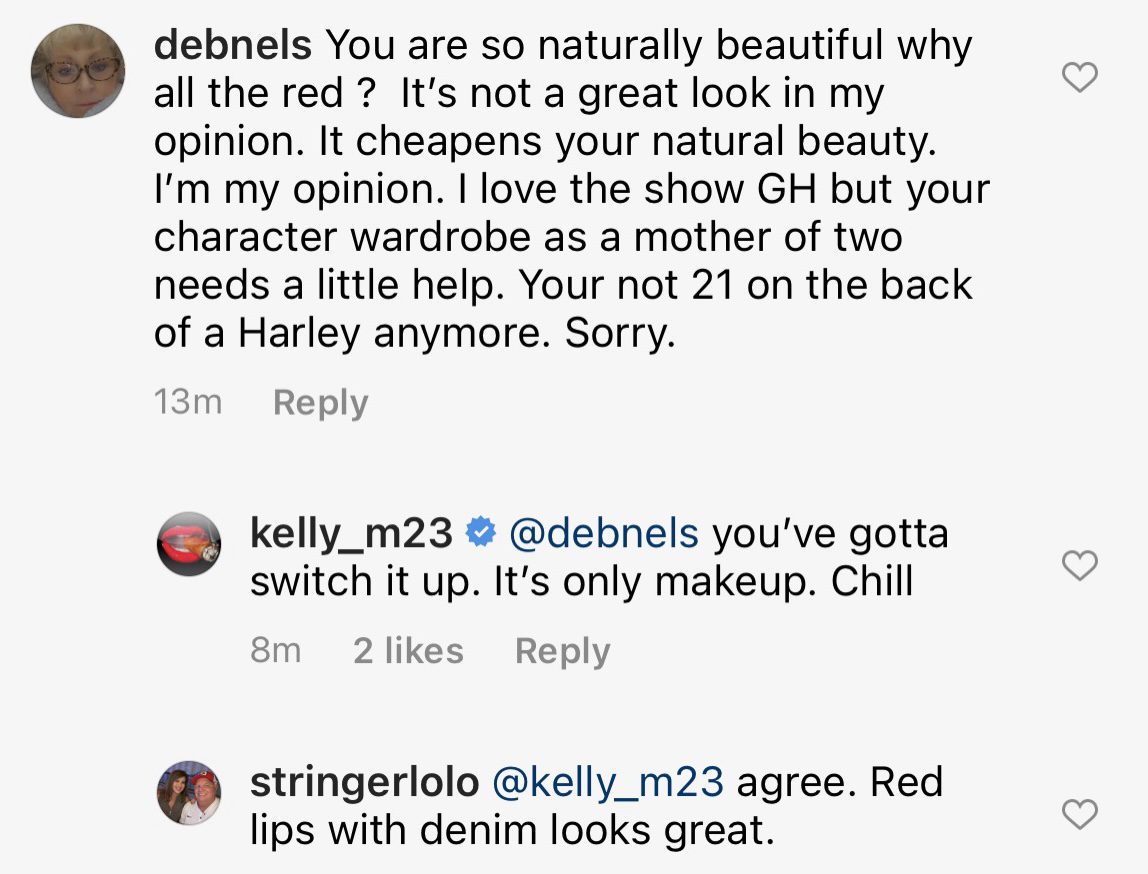1148x874 pixels.
Task: Like stringerlolo's comment via heart icon
Action: pos(1079,814)
